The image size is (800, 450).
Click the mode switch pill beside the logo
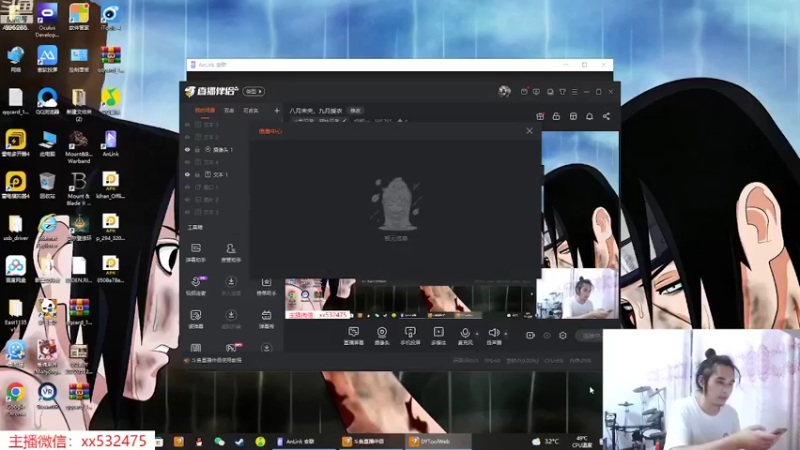tap(254, 91)
